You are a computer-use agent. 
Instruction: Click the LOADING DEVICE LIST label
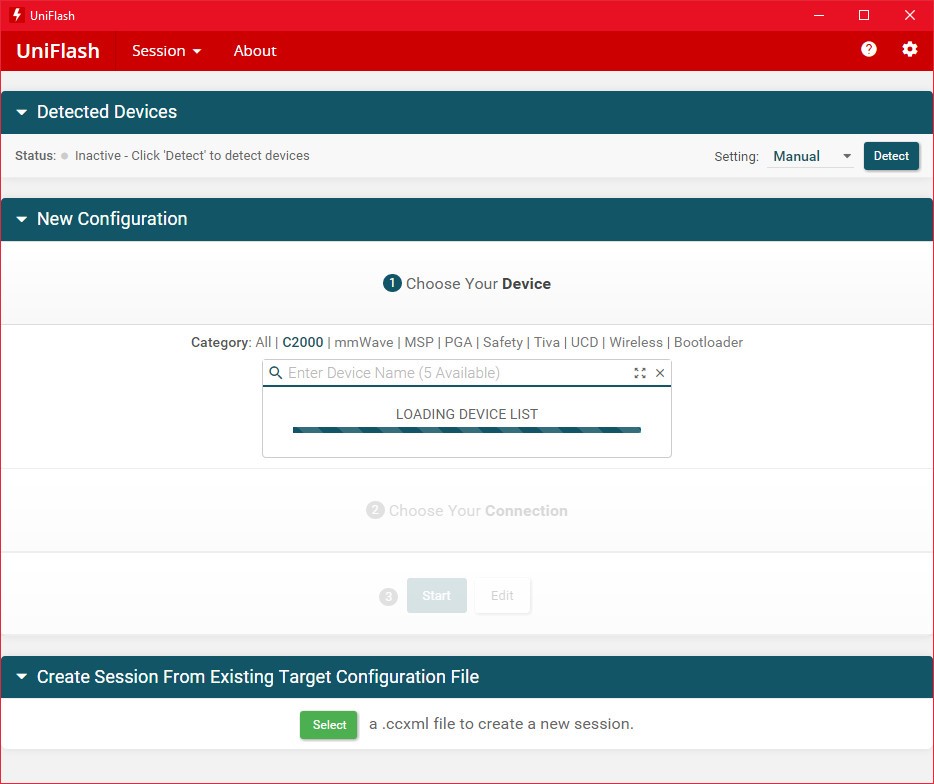pyautogui.click(x=467, y=414)
